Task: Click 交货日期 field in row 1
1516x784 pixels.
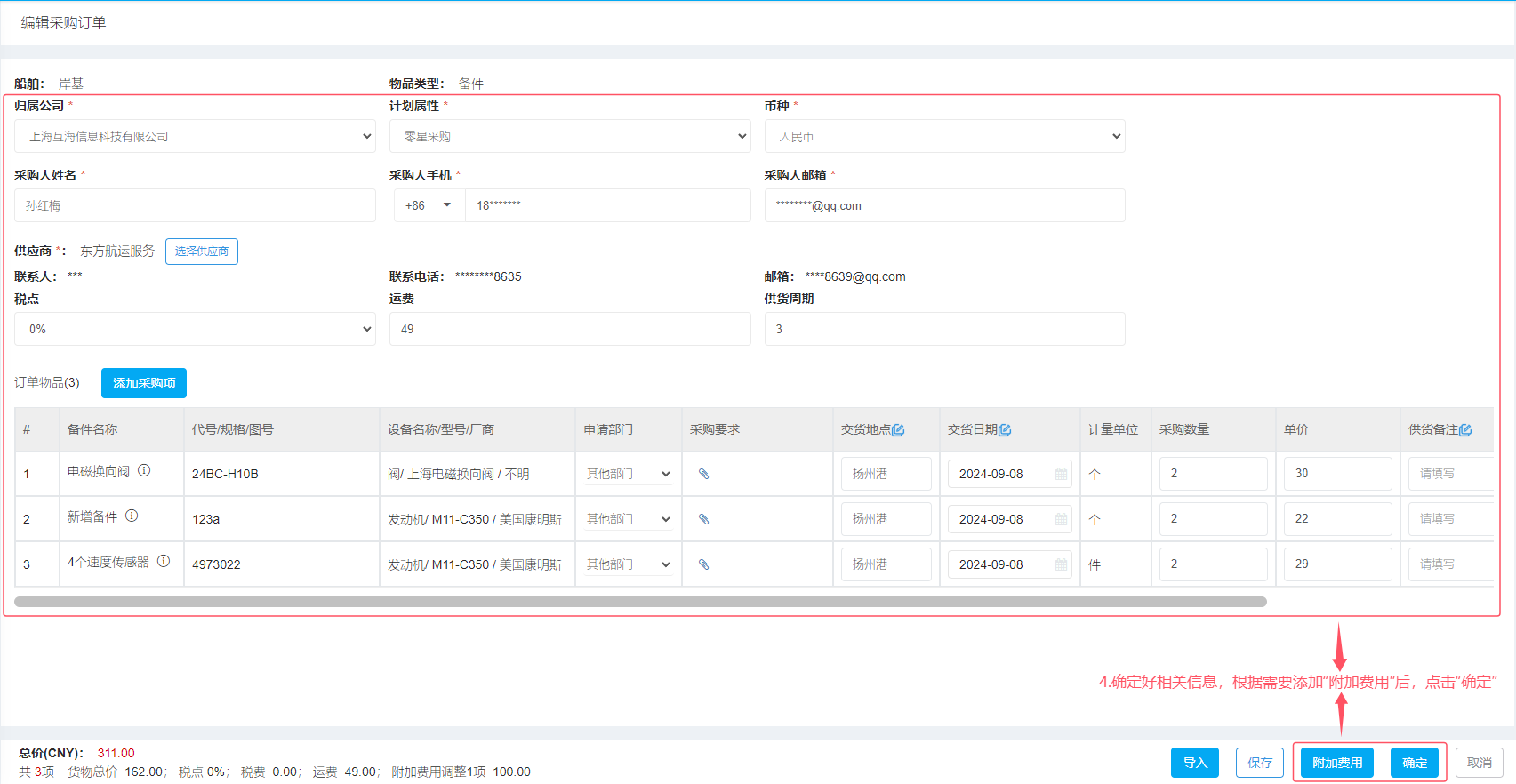Action: (1009, 474)
